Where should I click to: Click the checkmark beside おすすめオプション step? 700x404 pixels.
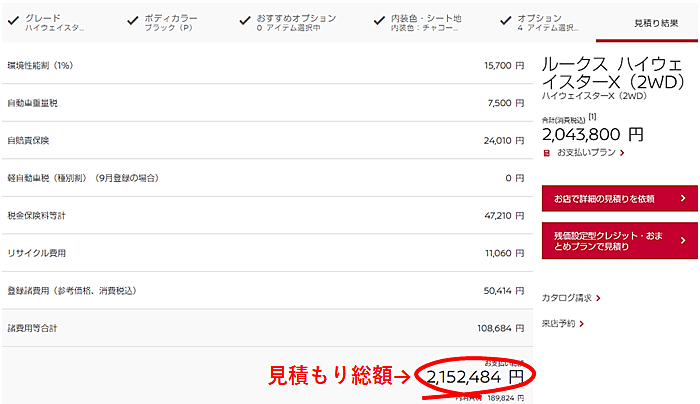point(246,20)
